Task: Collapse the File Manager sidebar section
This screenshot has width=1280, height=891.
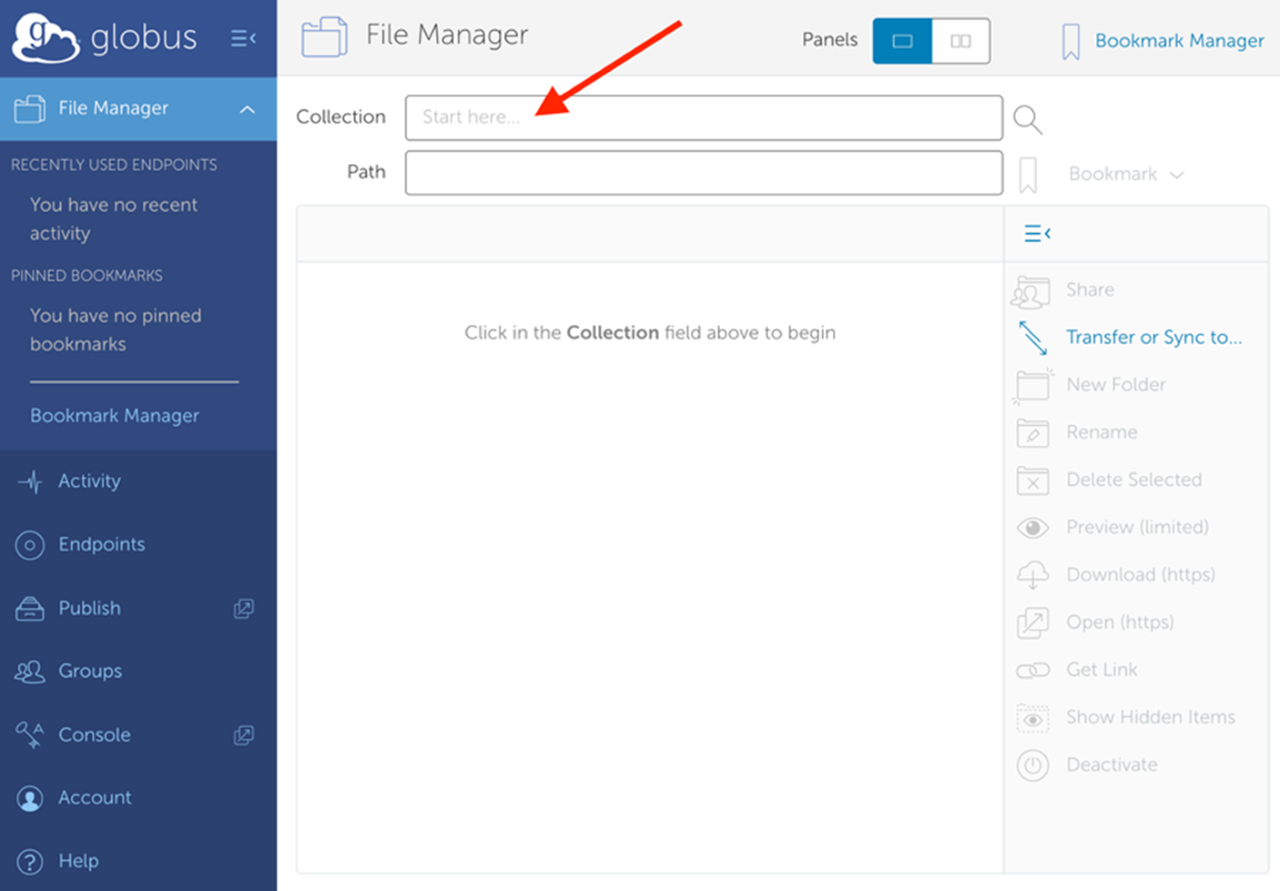Action: 247,110
